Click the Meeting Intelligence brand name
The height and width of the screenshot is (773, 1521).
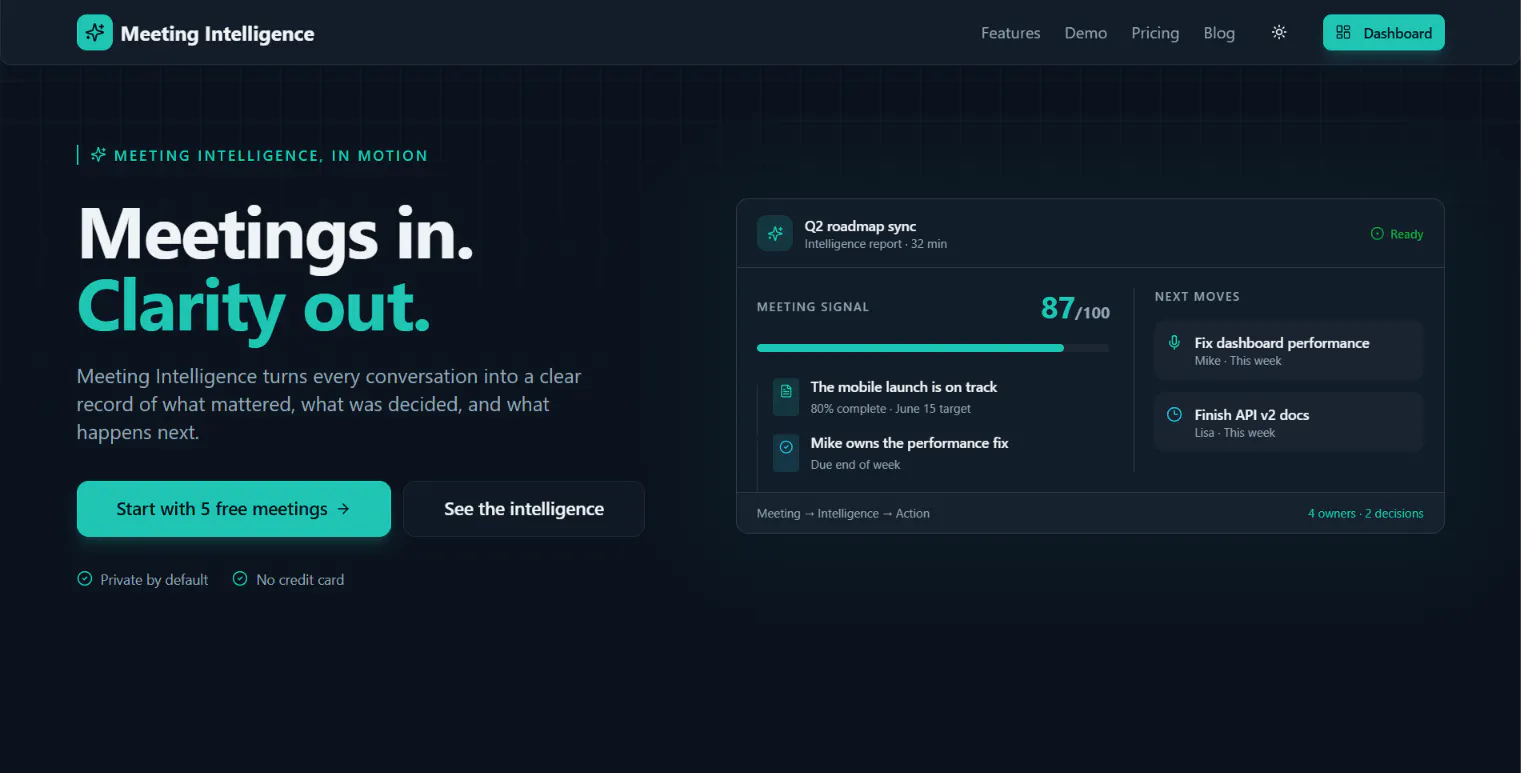217,34
